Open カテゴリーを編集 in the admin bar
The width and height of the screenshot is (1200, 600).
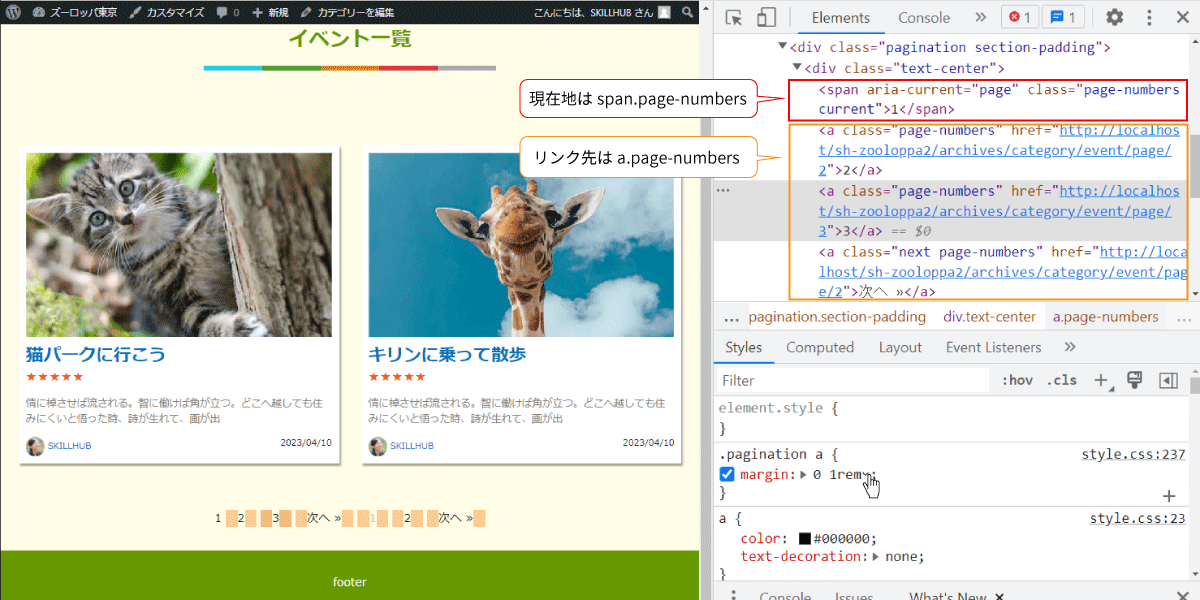[x=347, y=12]
